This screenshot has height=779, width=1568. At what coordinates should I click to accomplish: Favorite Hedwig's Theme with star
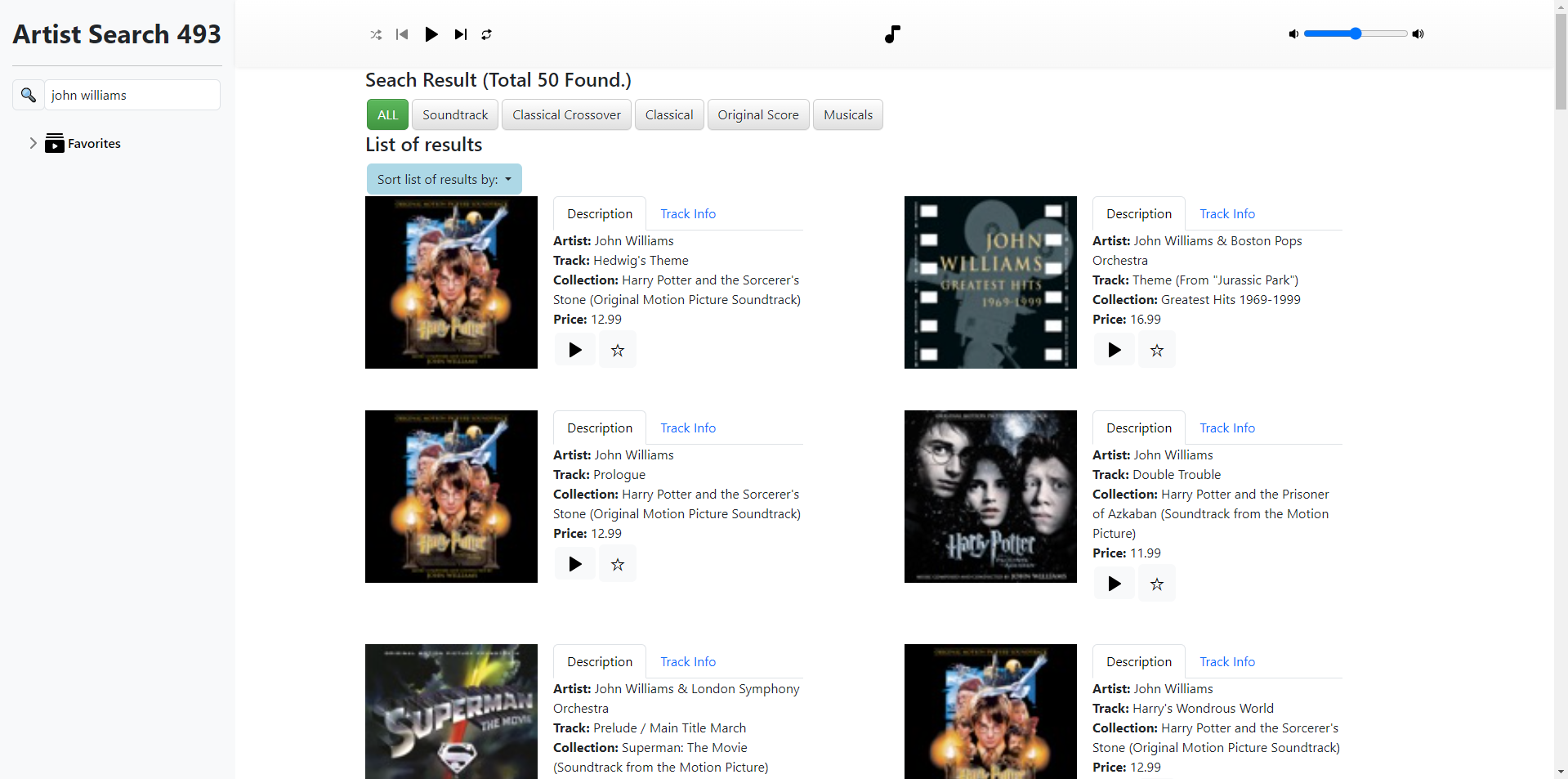(x=618, y=350)
